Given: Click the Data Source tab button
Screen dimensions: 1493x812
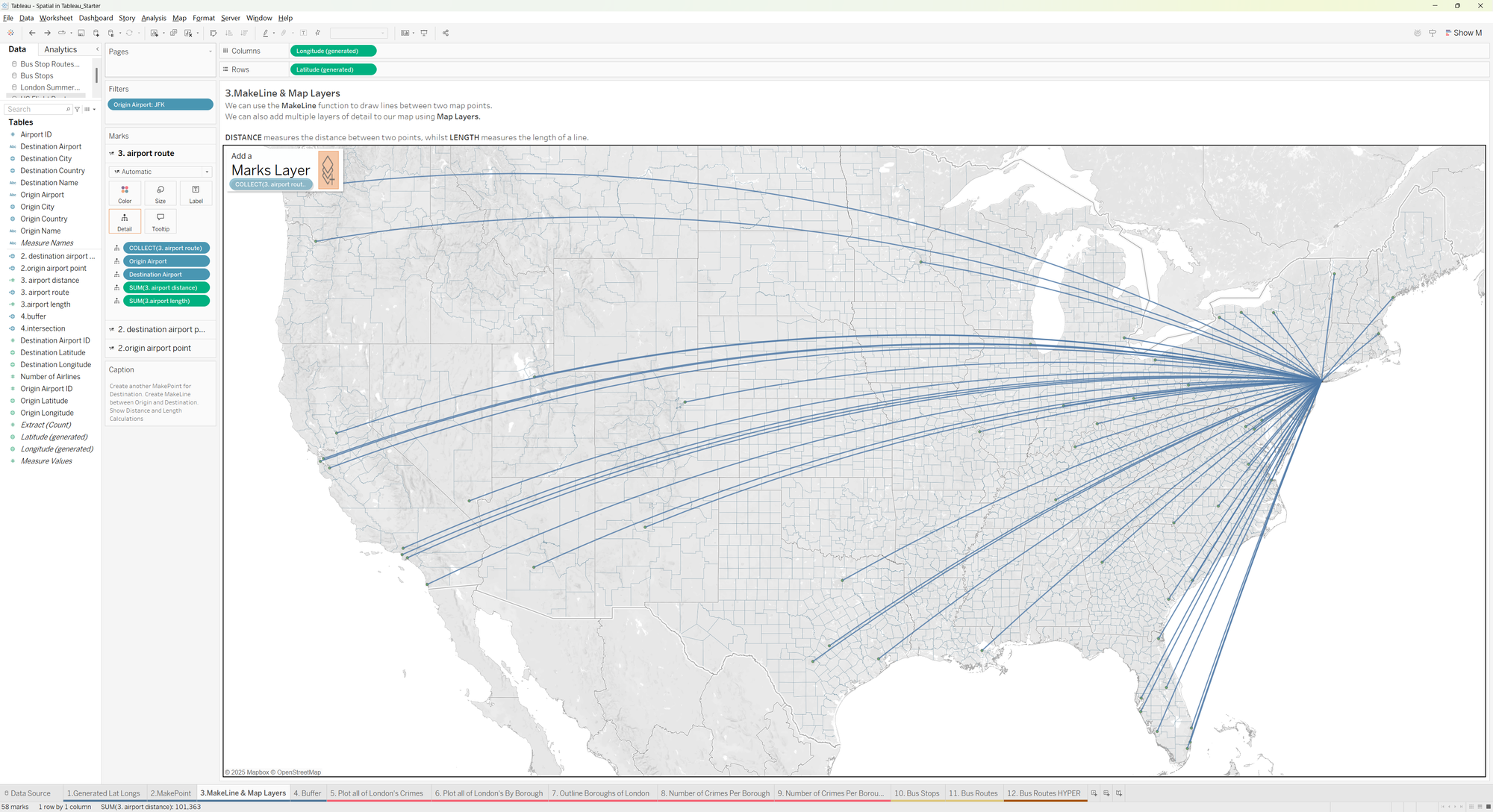Looking at the screenshot, I should [x=27, y=793].
